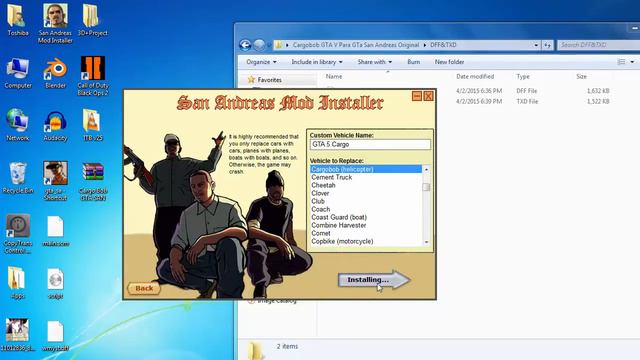640x360 pixels.
Task: Select Cement Truck in vehicle list
Action: click(x=366, y=177)
